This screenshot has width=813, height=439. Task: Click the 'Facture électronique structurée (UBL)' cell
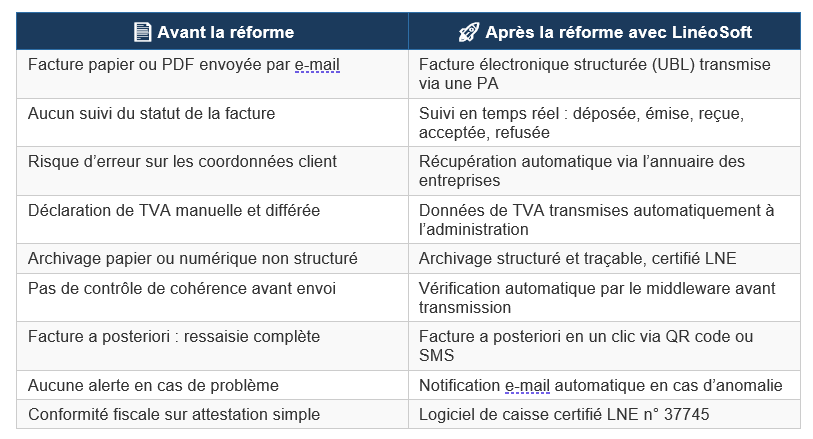point(594,74)
